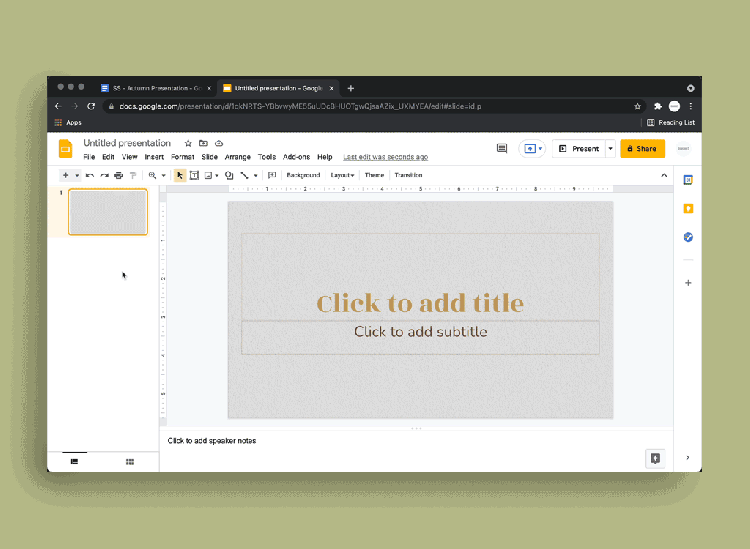Bookmark this page with address bar star
The width and height of the screenshot is (750, 549).
[x=637, y=106]
